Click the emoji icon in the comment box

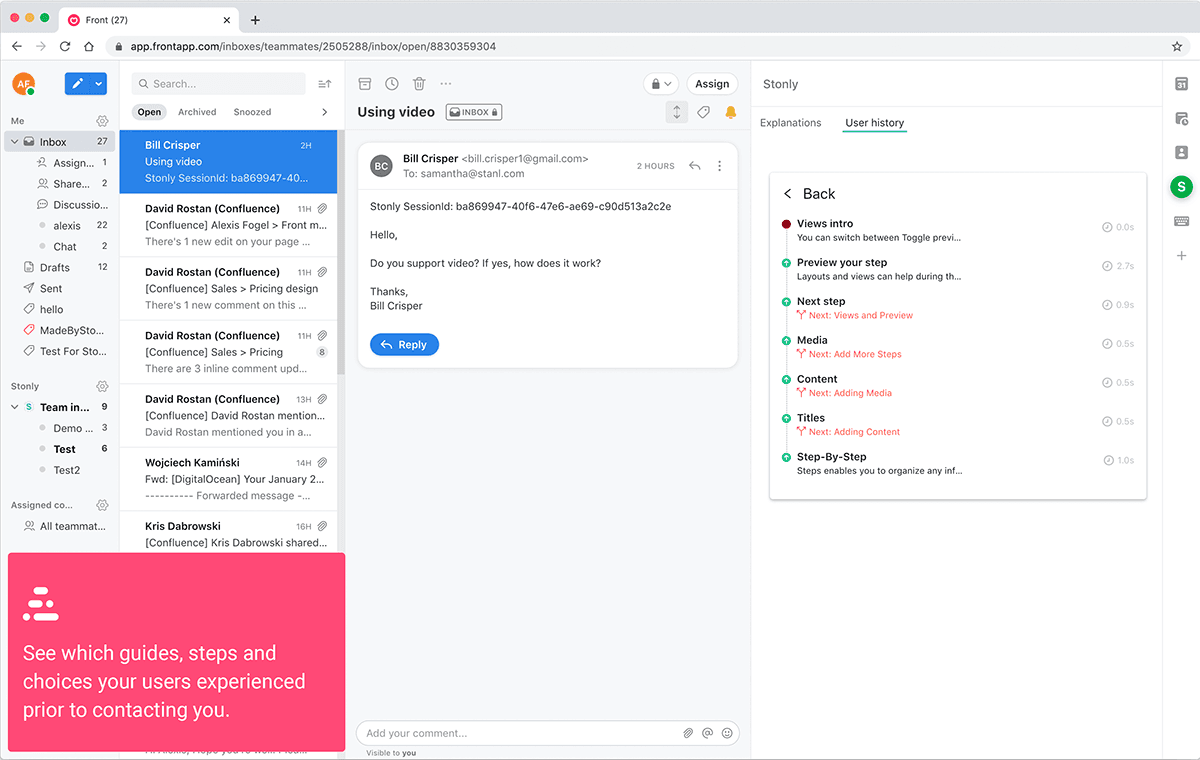point(727,733)
